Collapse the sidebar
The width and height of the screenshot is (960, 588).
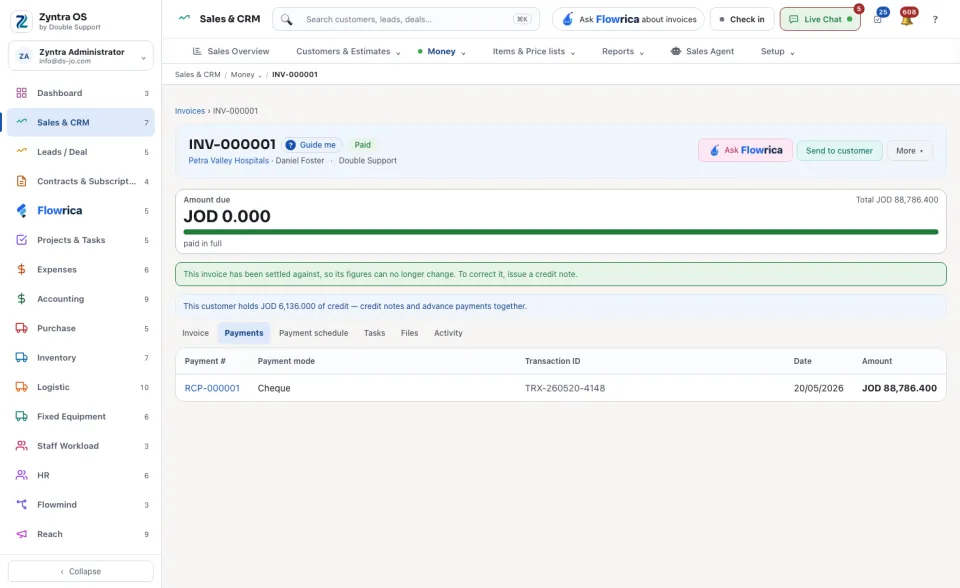(81, 571)
